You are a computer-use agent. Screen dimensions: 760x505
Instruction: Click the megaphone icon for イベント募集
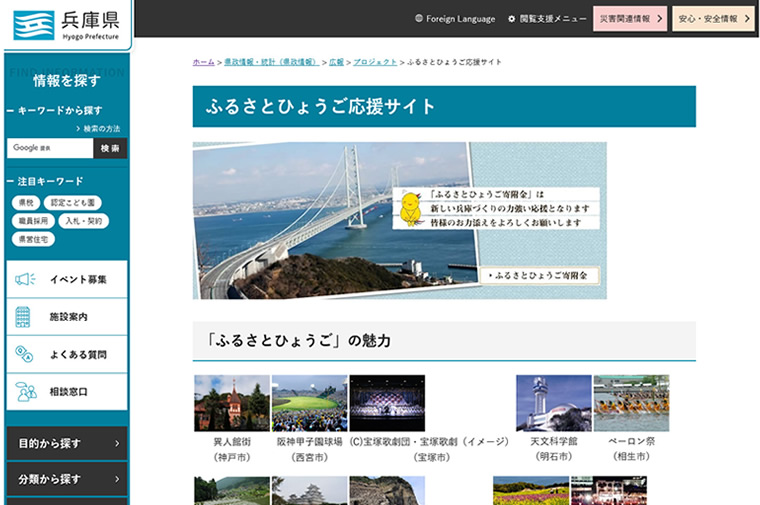pos(25,279)
